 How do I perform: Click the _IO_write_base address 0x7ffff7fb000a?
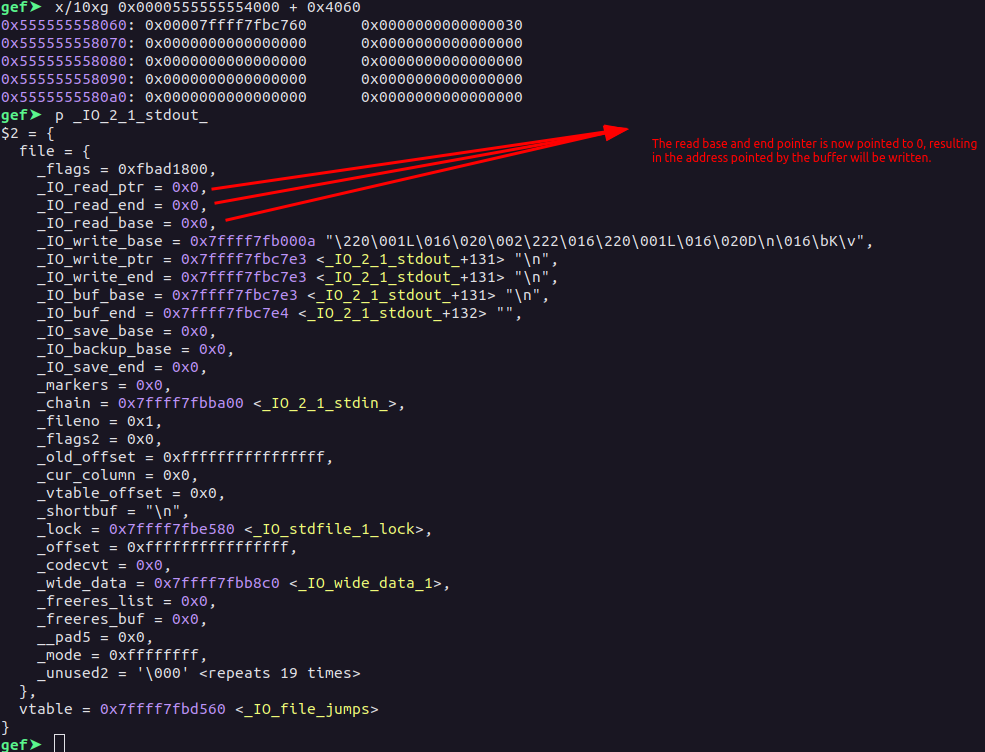coord(253,242)
